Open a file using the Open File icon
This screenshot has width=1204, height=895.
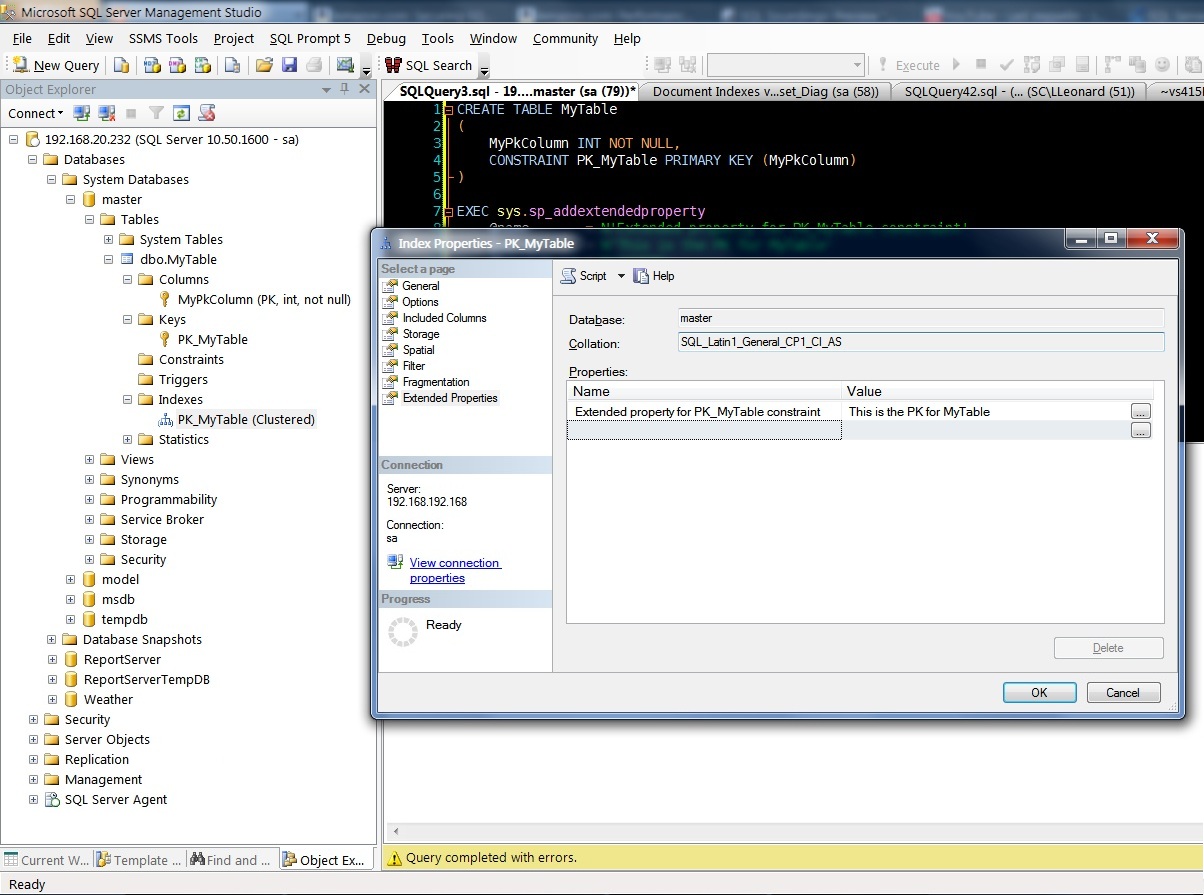coord(265,65)
